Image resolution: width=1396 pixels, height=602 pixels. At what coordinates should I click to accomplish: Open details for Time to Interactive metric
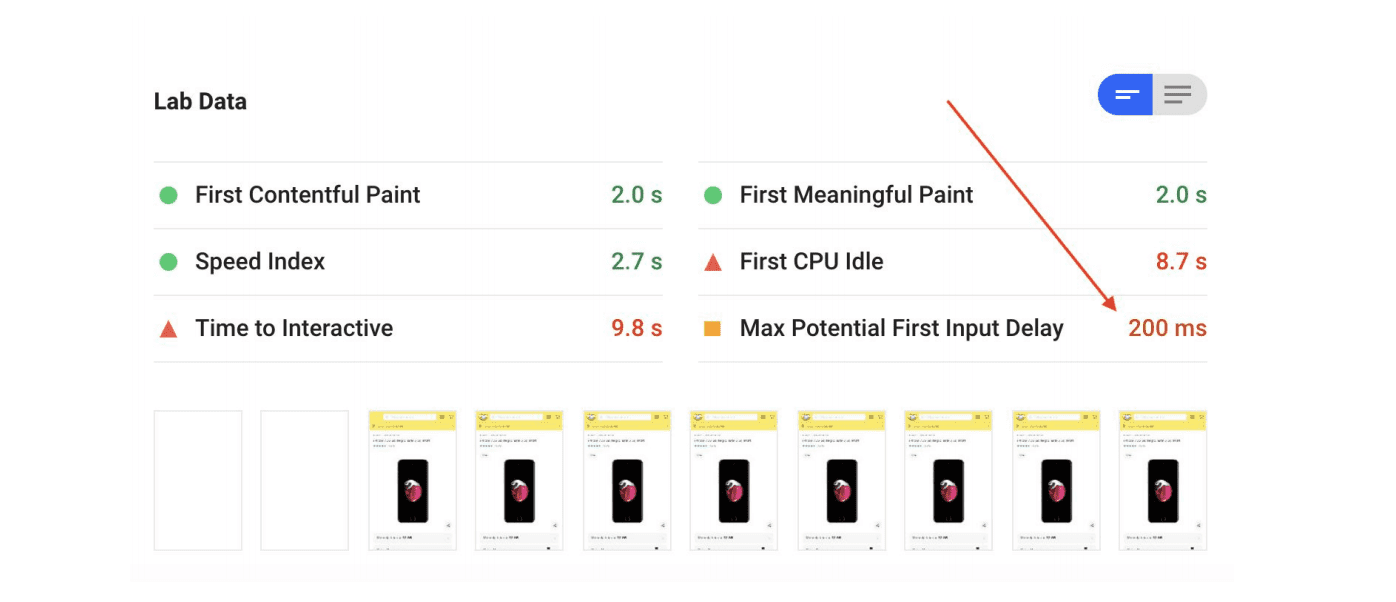[293, 327]
